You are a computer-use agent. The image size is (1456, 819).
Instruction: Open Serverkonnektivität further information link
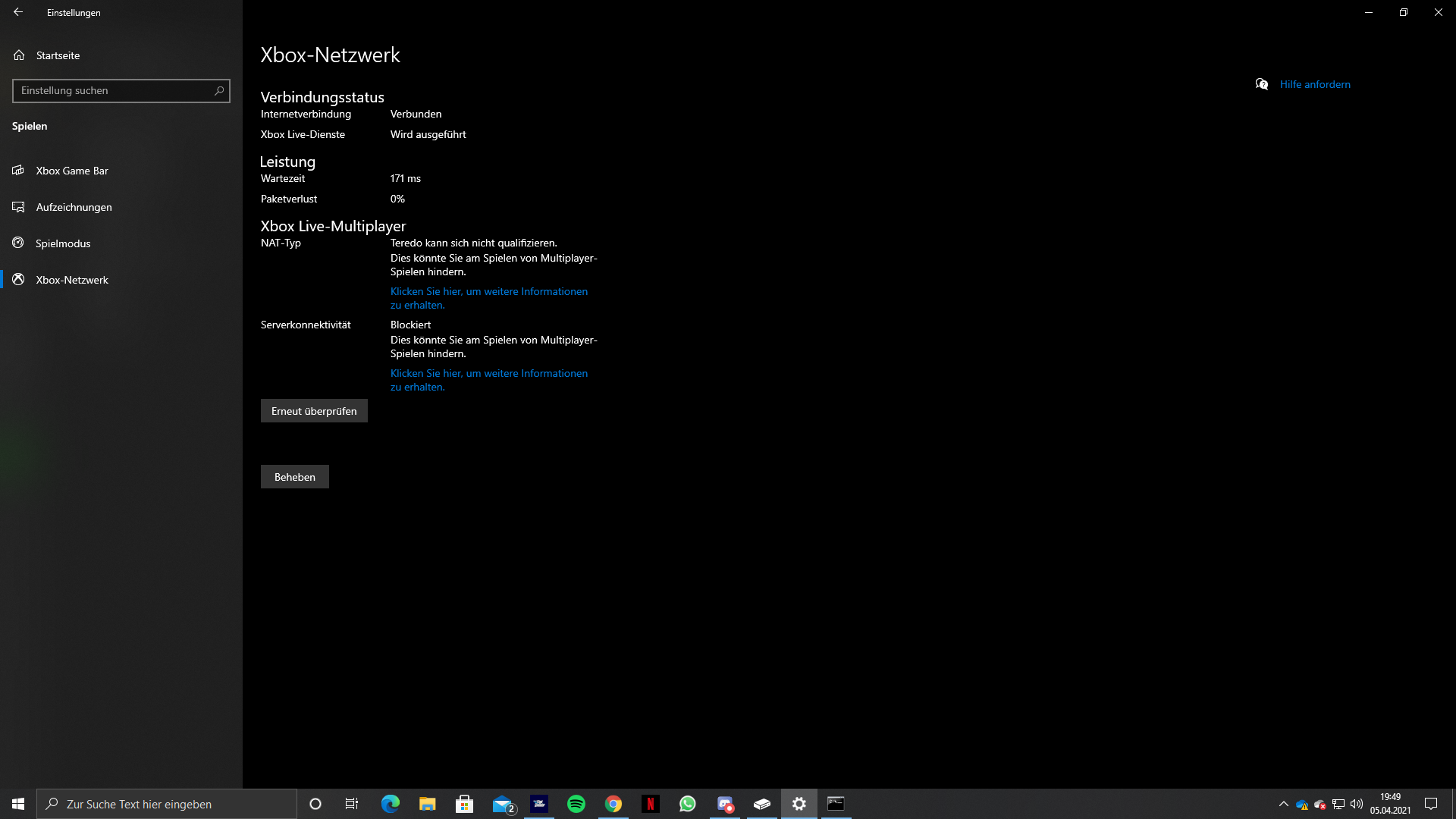click(489, 380)
